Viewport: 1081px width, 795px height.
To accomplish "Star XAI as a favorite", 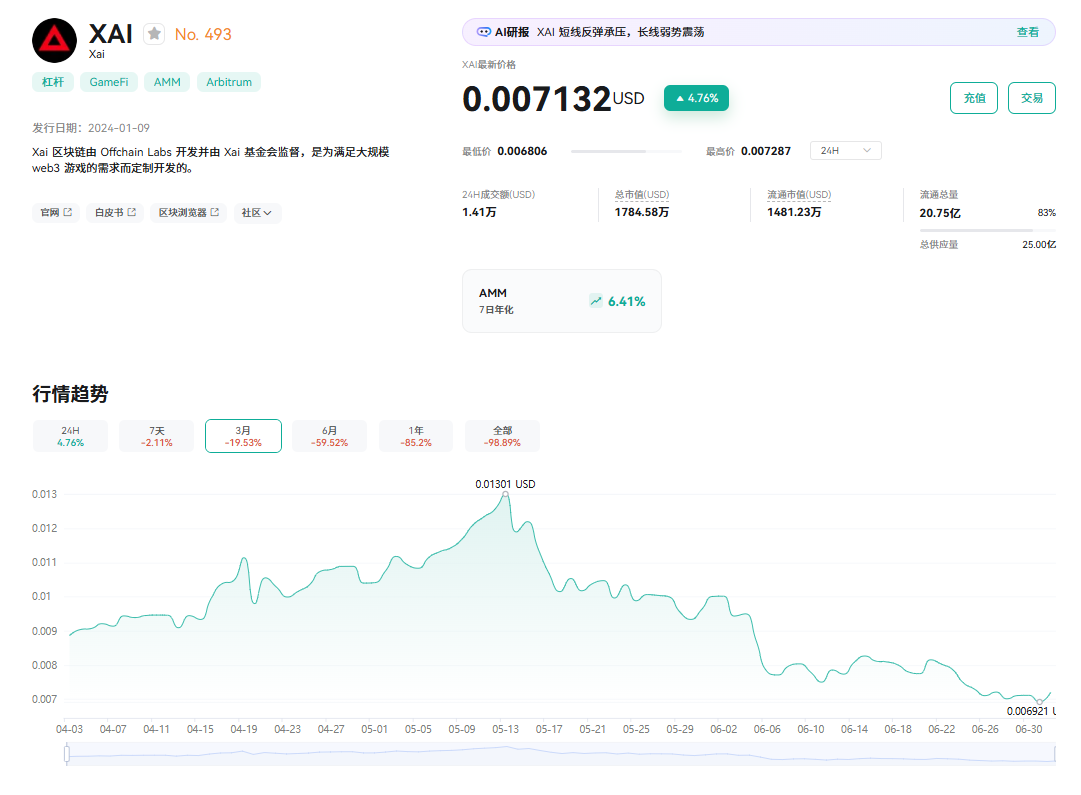I will tap(154, 33).
